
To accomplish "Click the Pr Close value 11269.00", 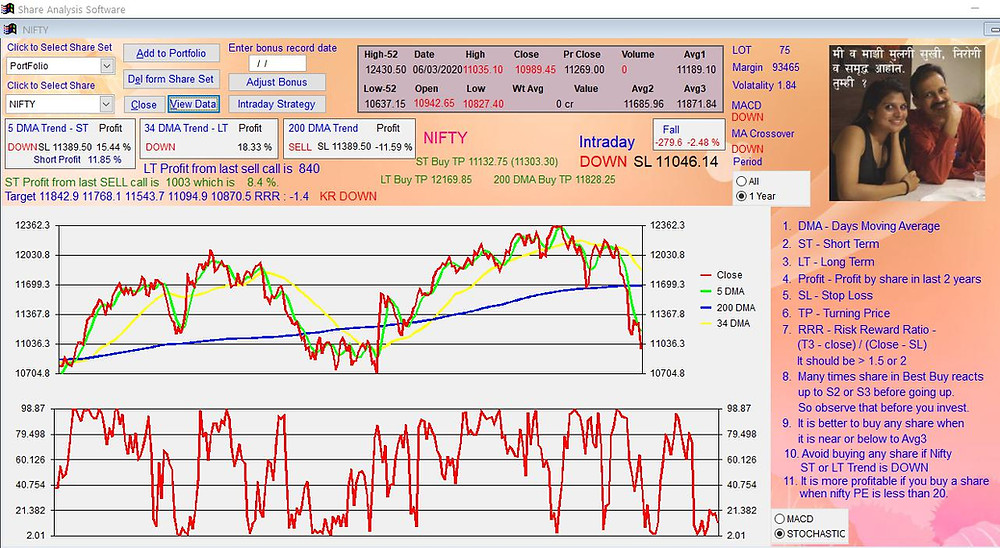I will tap(584, 70).
